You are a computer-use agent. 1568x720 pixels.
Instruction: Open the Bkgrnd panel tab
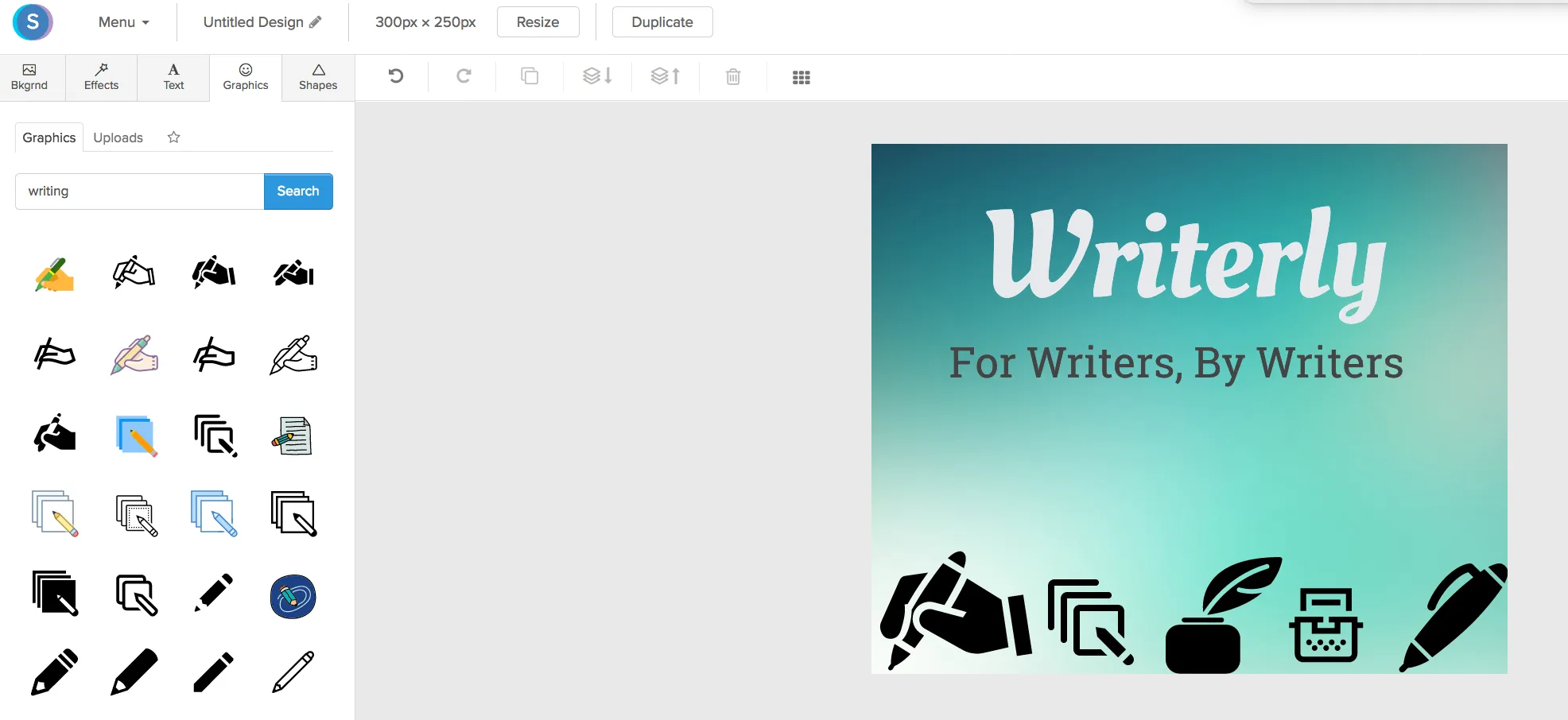(29, 77)
